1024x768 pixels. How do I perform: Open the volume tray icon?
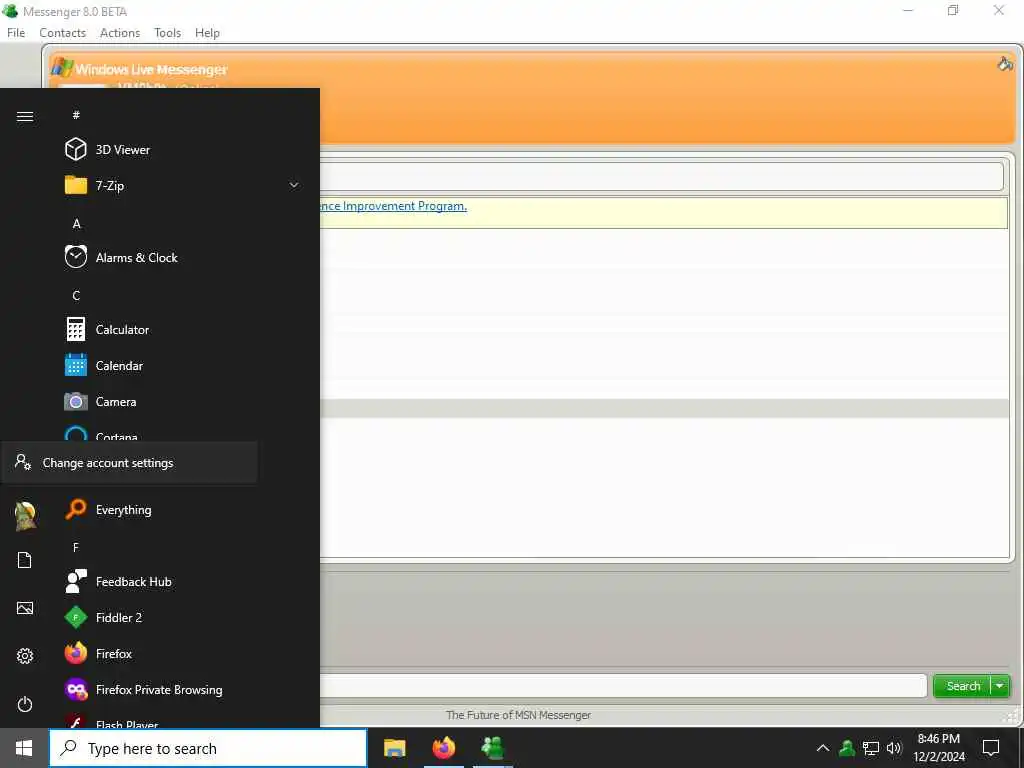[894, 748]
